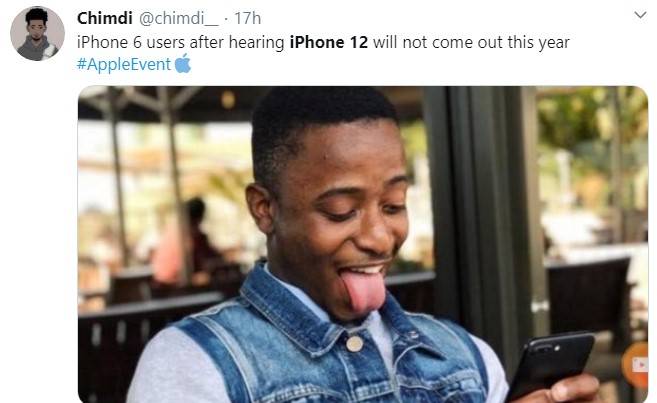Expand the tweet options chevron menu
The height and width of the screenshot is (403, 657).
pos(640,16)
